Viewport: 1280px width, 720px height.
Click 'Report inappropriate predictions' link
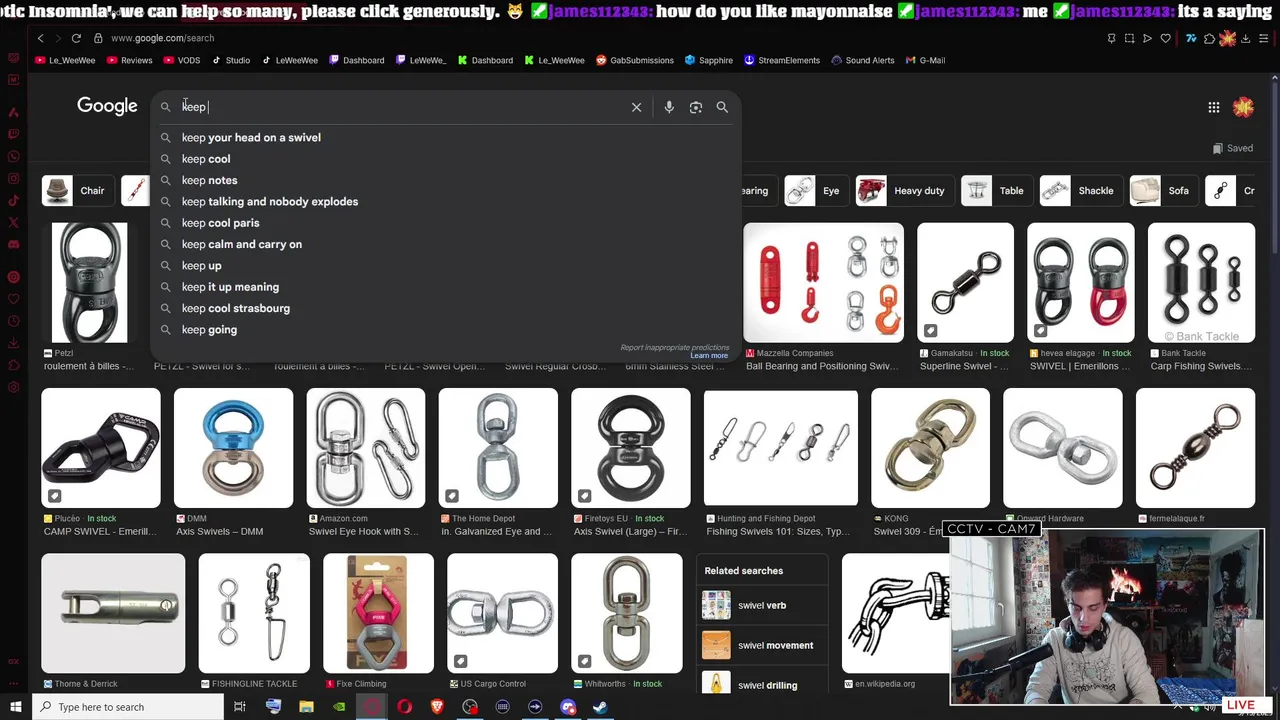(674, 348)
